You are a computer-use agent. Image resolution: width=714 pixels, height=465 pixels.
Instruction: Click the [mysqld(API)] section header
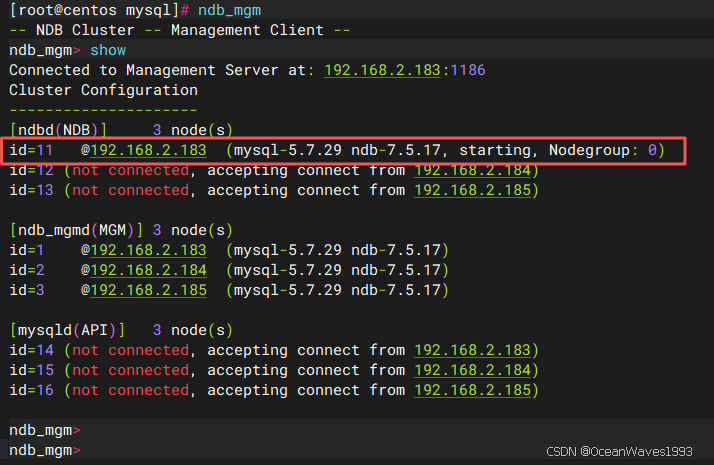tap(67, 330)
